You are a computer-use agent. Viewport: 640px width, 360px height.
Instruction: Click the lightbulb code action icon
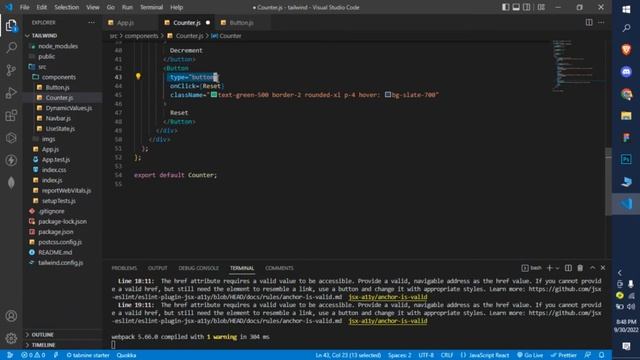tap(138, 76)
